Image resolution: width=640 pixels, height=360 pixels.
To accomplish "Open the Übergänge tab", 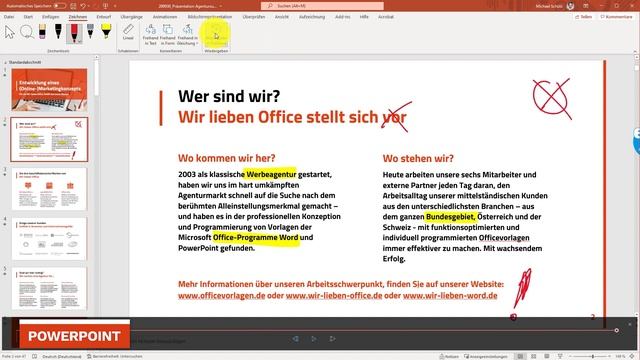I will pyautogui.click(x=131, y=17).
